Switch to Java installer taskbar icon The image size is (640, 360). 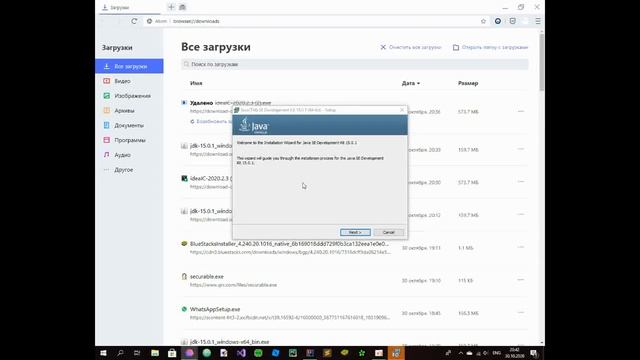tap(396, 353)
